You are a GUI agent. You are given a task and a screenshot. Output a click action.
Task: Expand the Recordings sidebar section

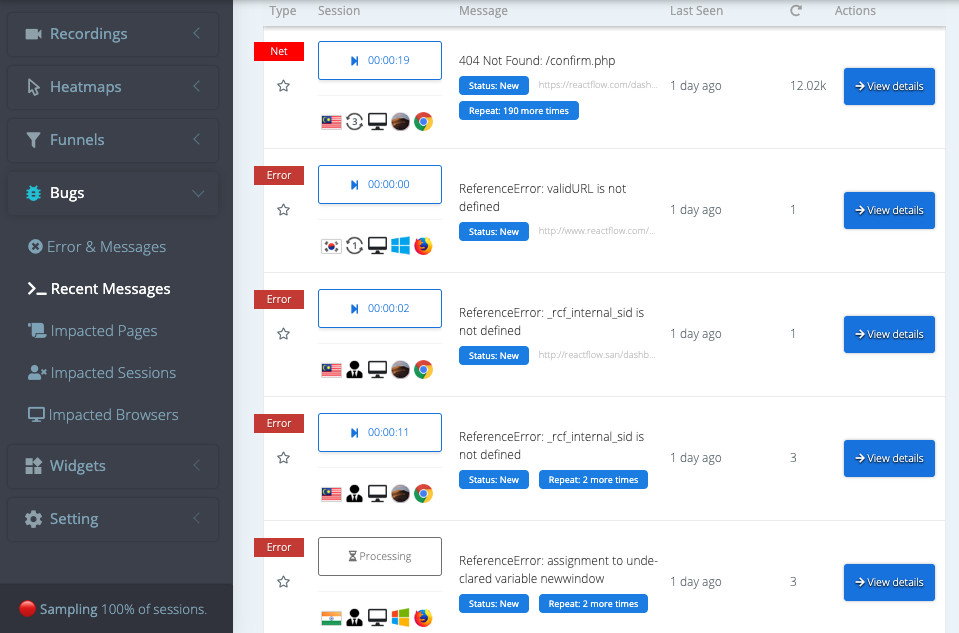113,34
